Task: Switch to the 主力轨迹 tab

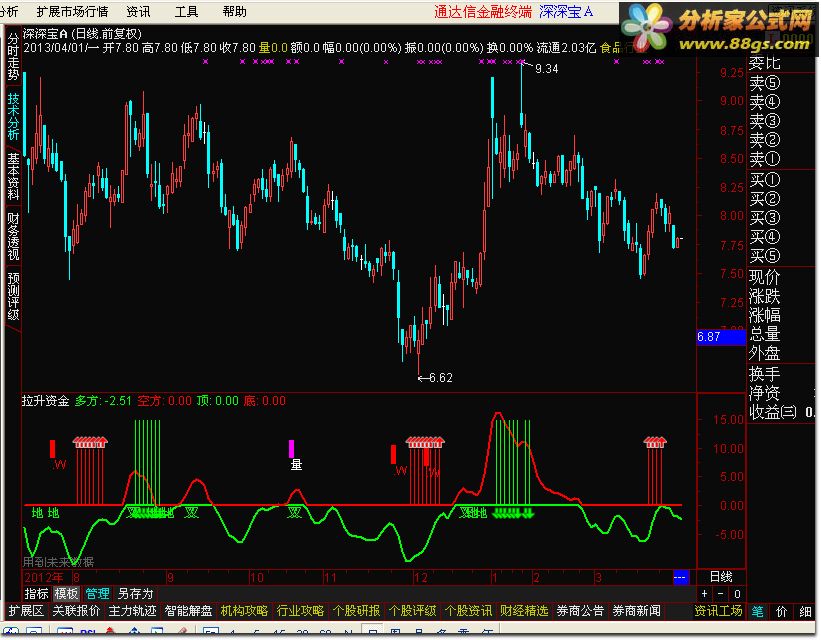Action: tap(132, 611)
